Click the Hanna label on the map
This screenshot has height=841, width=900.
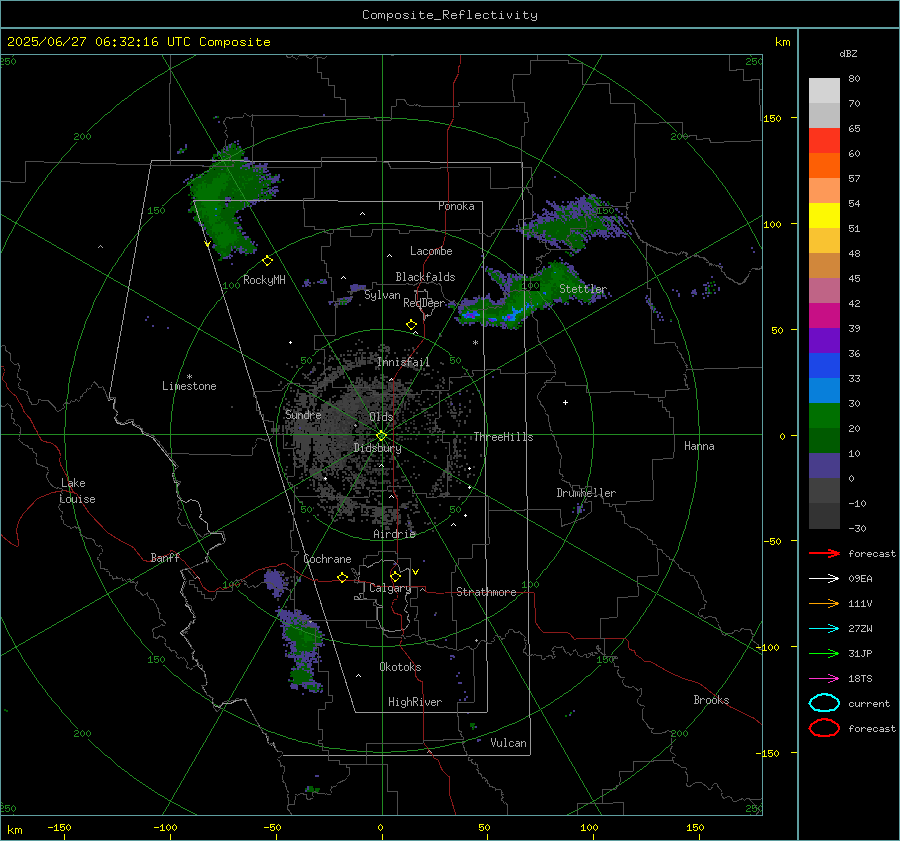699,446
